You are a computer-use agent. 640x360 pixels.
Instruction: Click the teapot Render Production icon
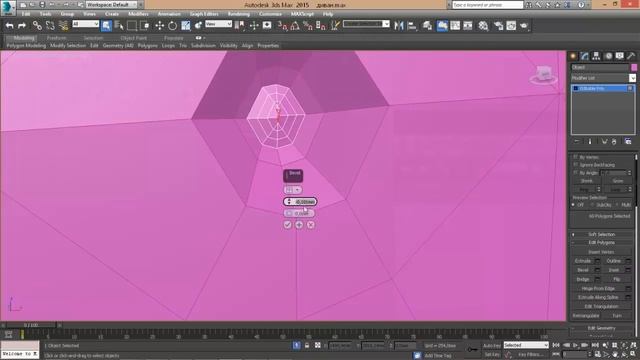[x=524, y=25]
